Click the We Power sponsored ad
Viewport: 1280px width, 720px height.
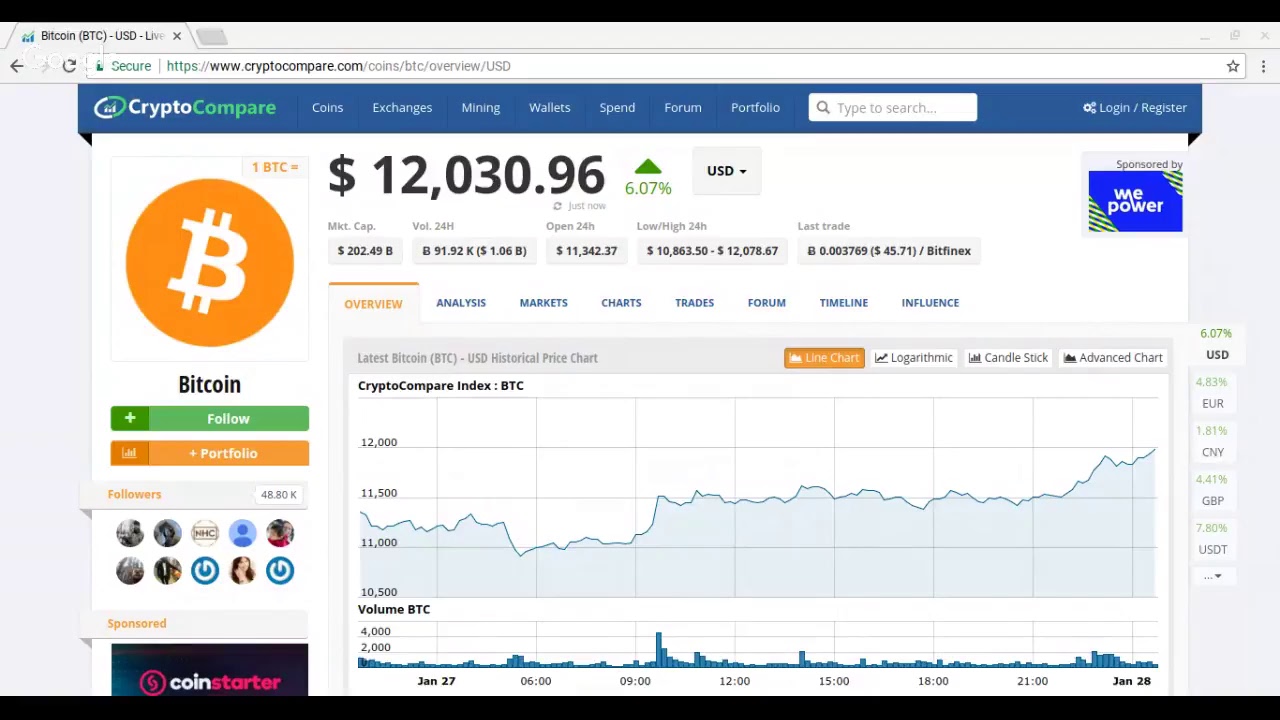tap(1135, 201)
